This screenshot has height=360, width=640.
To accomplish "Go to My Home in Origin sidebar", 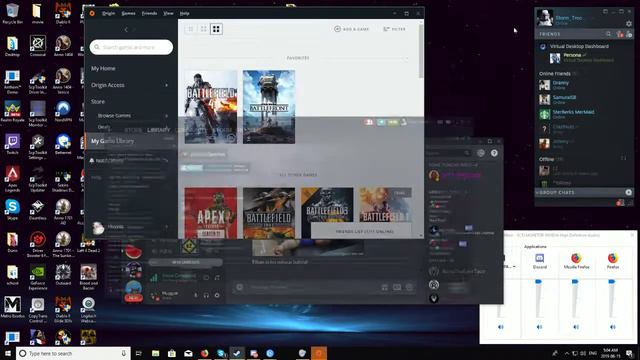I will pyautogui.click(x=103, y=69).
